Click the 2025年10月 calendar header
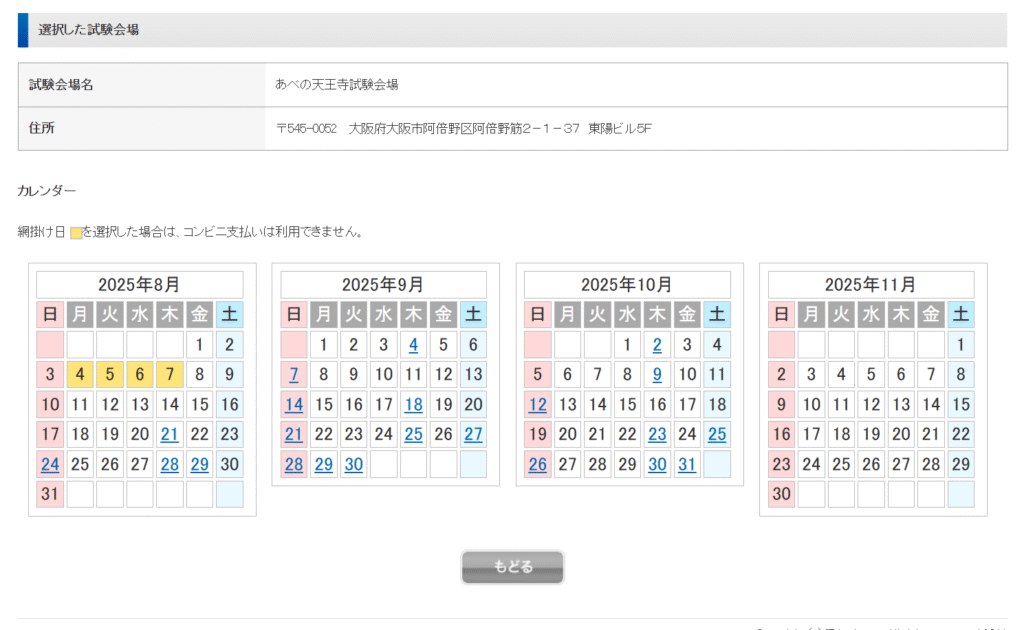 (627, 285)
